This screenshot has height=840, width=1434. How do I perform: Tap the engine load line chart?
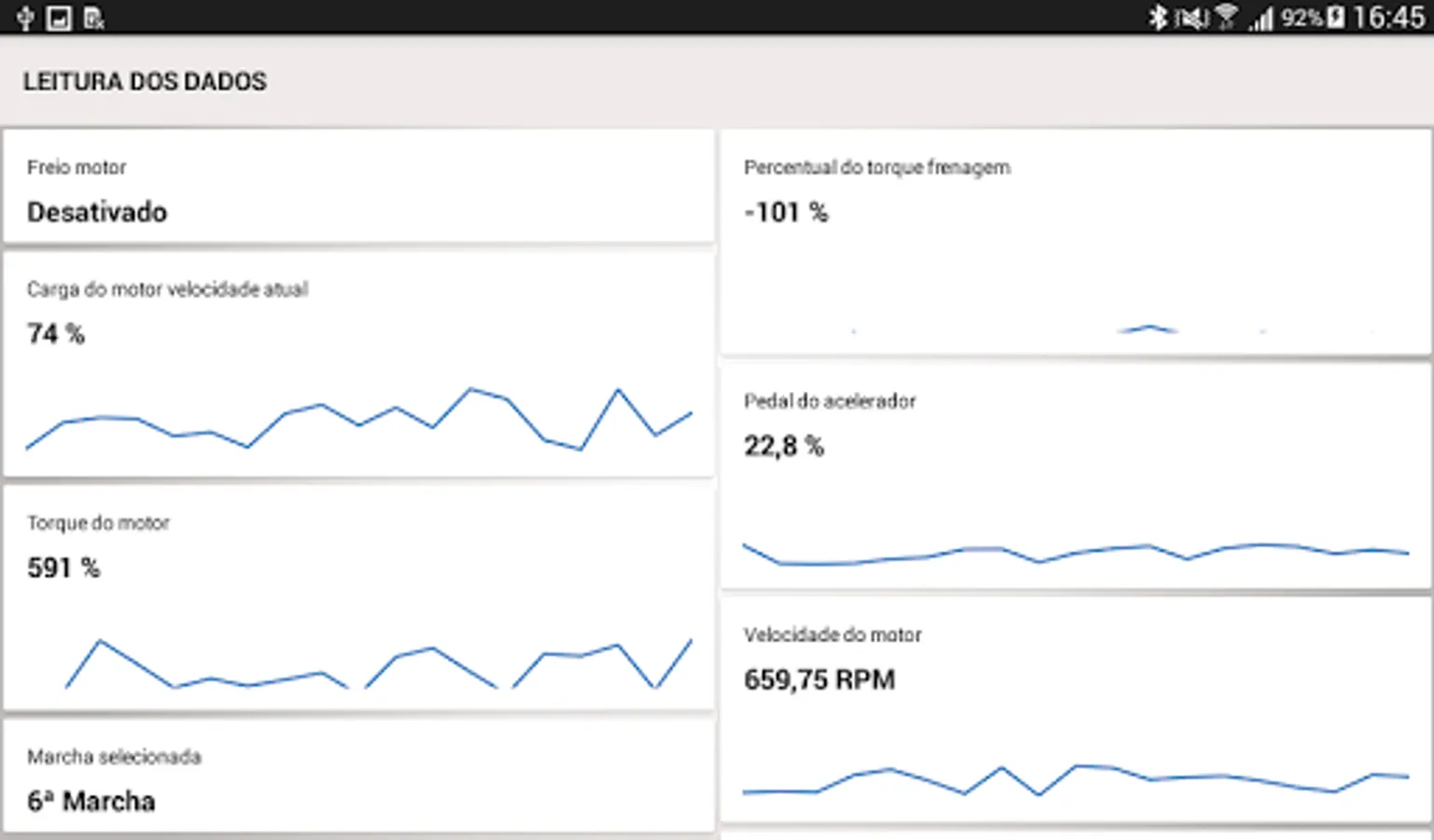[358, 419]
